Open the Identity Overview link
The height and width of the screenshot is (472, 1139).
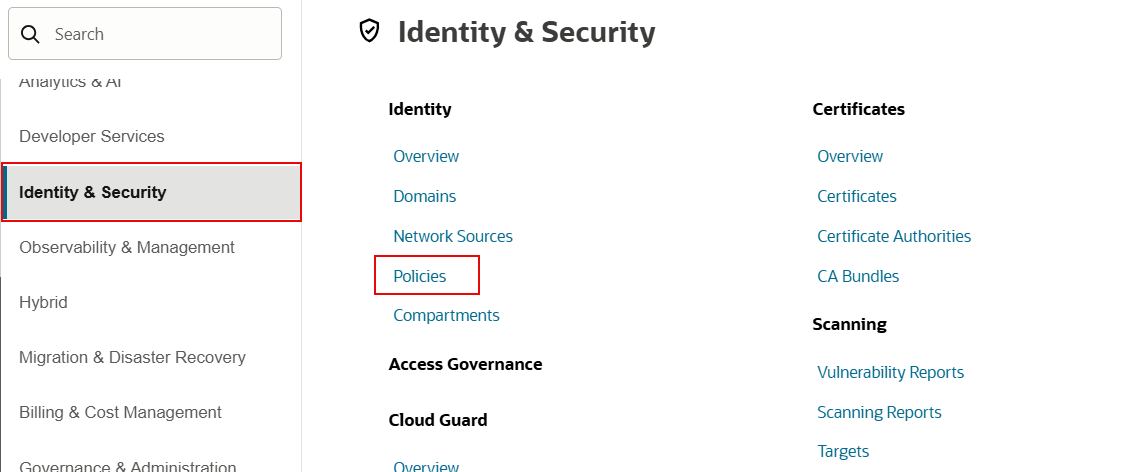click(x=426, y=156)
